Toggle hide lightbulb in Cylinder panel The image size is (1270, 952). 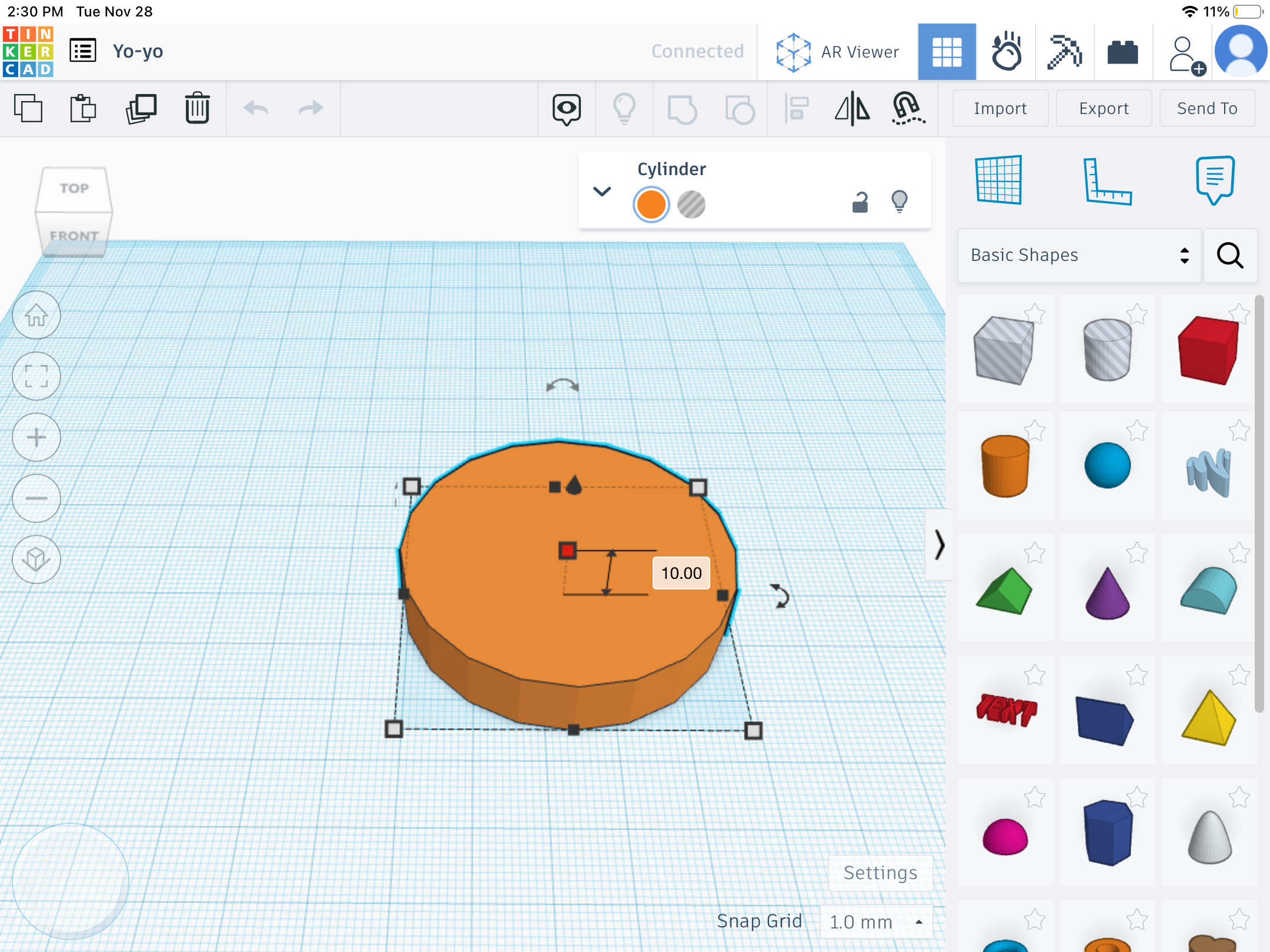click(x=899, y=202)
